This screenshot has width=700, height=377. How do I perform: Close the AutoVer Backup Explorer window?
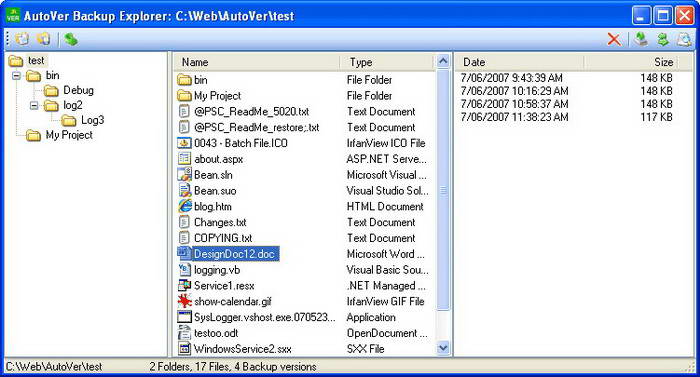point(684,16)
